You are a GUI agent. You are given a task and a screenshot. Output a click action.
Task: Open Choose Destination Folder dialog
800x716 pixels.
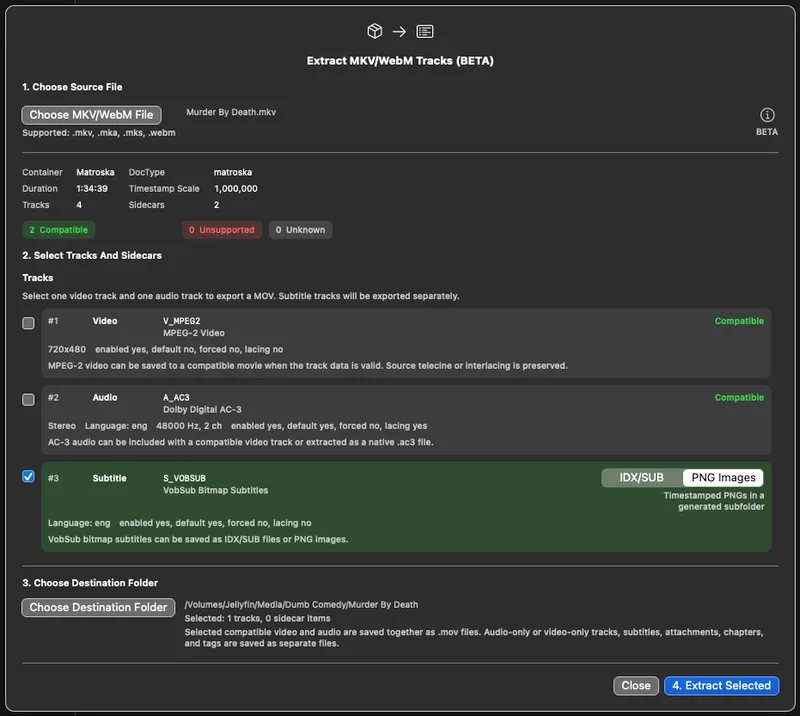[x=98, y=607]
